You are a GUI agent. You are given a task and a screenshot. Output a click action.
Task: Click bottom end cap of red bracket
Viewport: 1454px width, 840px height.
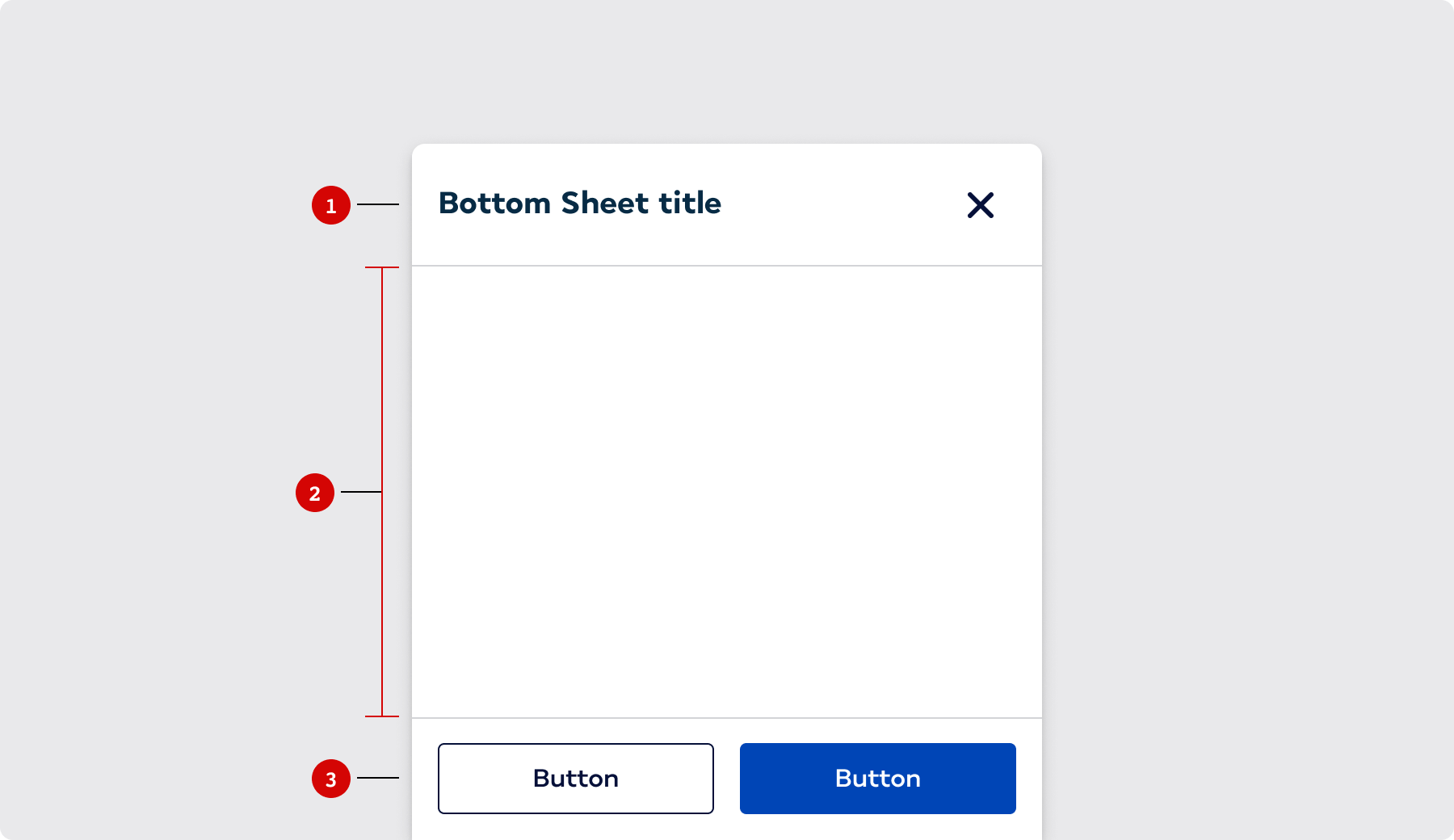pyautogui.click(x=382, y=716)
